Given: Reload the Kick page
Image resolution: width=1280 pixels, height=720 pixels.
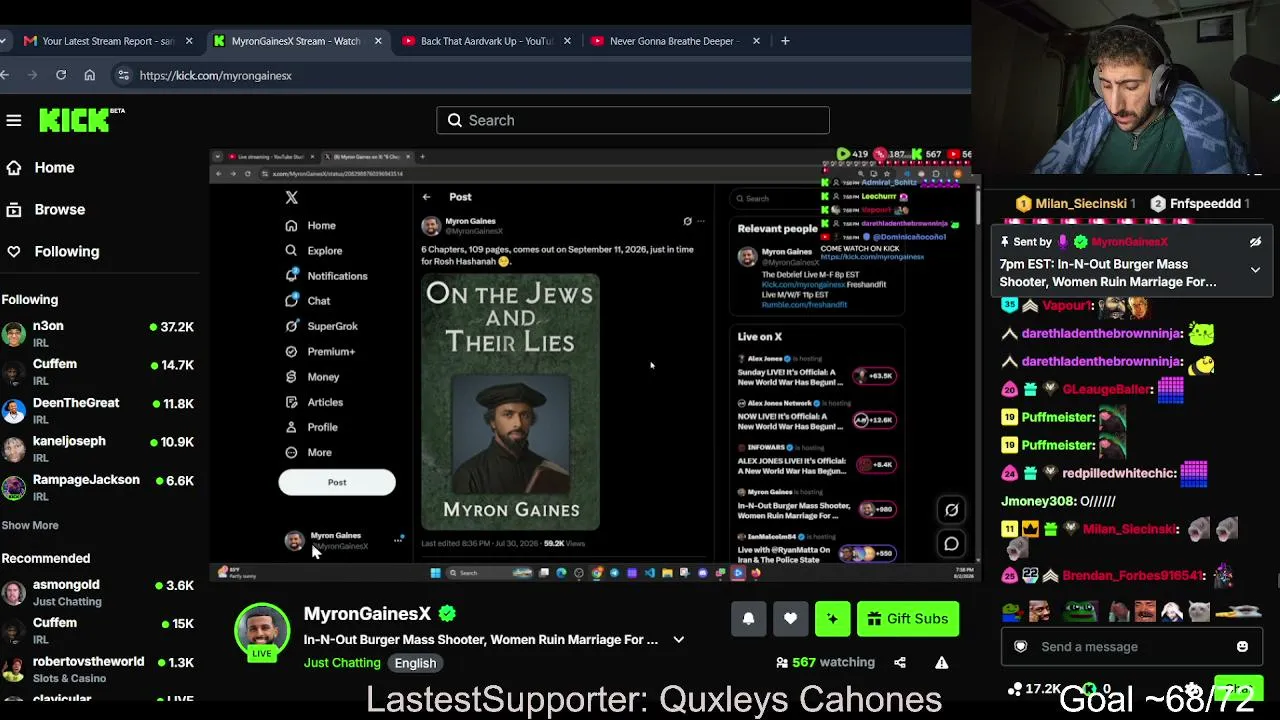Looking at the screenshot, I should (x=61, y=75).
